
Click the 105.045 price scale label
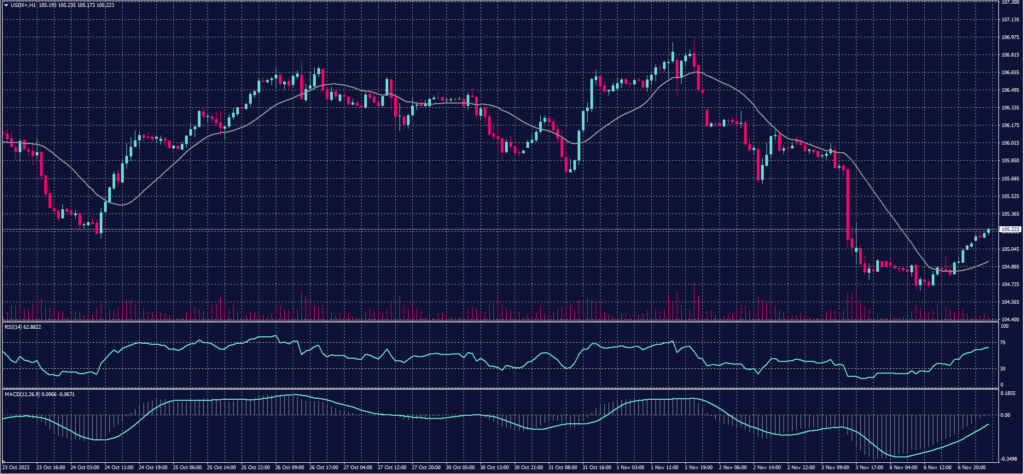click(1009, 248)
